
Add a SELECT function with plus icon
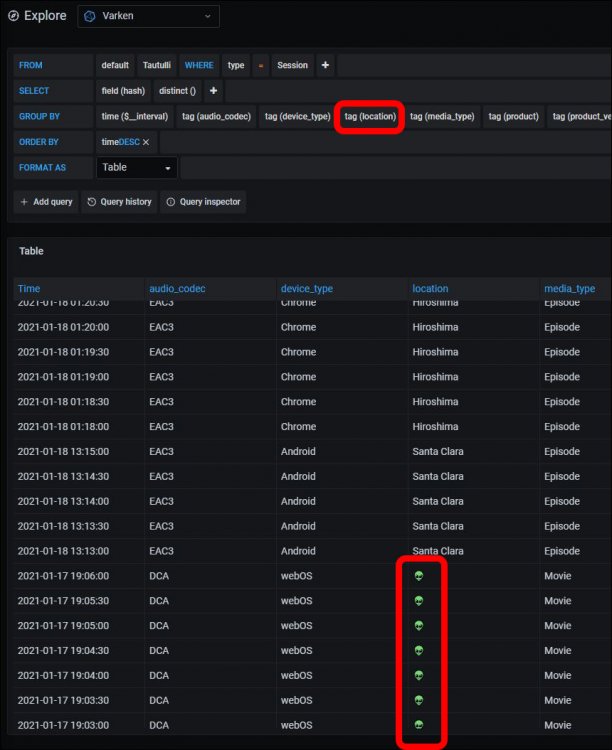coord(213,91)
